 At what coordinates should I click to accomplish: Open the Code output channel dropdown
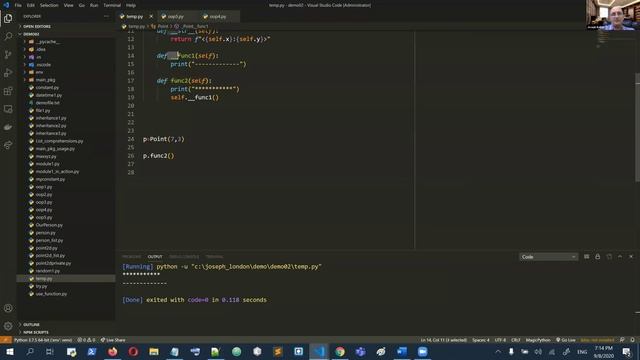(548, 257)
